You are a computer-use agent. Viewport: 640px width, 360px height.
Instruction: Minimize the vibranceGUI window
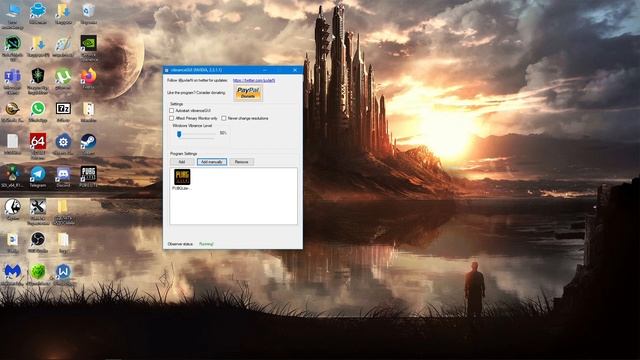pos(264,70)
